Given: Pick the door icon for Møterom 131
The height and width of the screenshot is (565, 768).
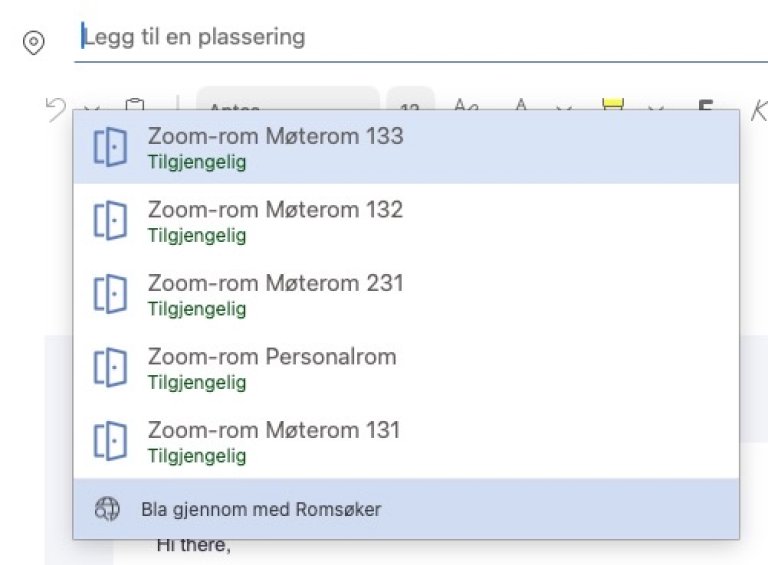Looking at the screenshot, I should (x=110, y=441).
